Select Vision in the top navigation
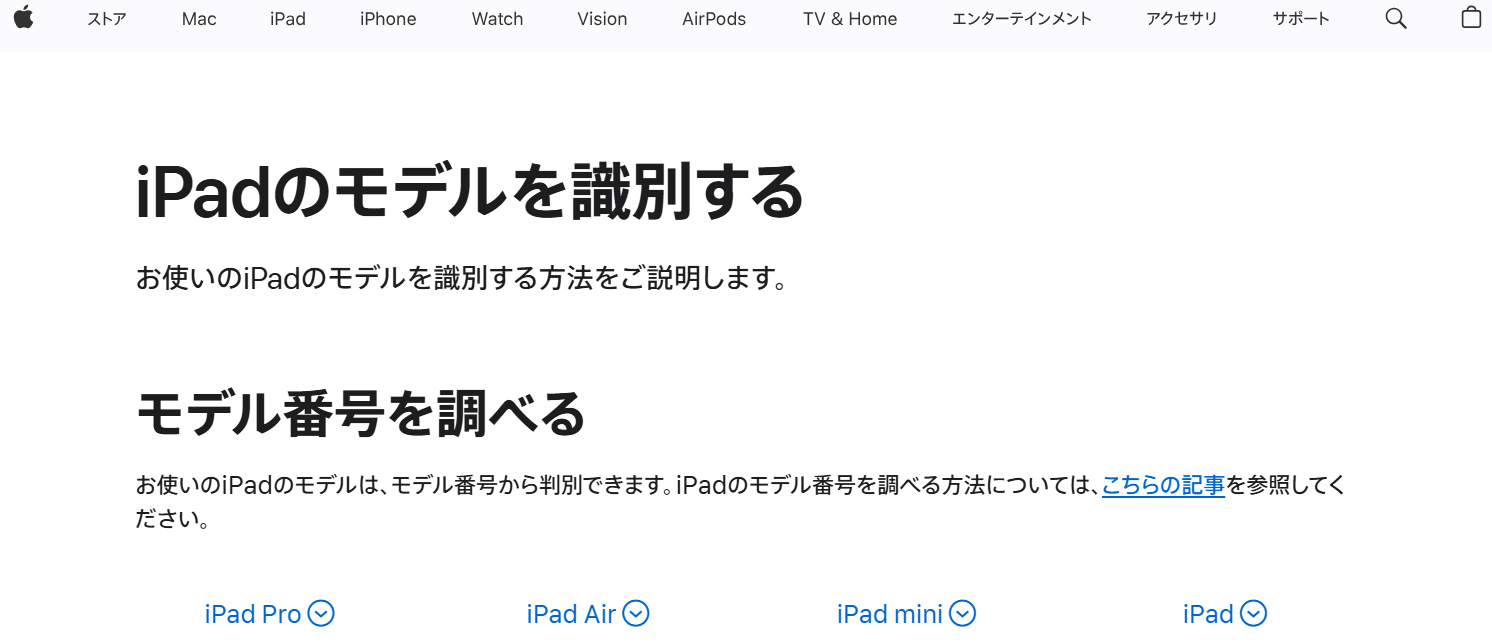This screenshot has height=643, width=1492. (602, 19)
